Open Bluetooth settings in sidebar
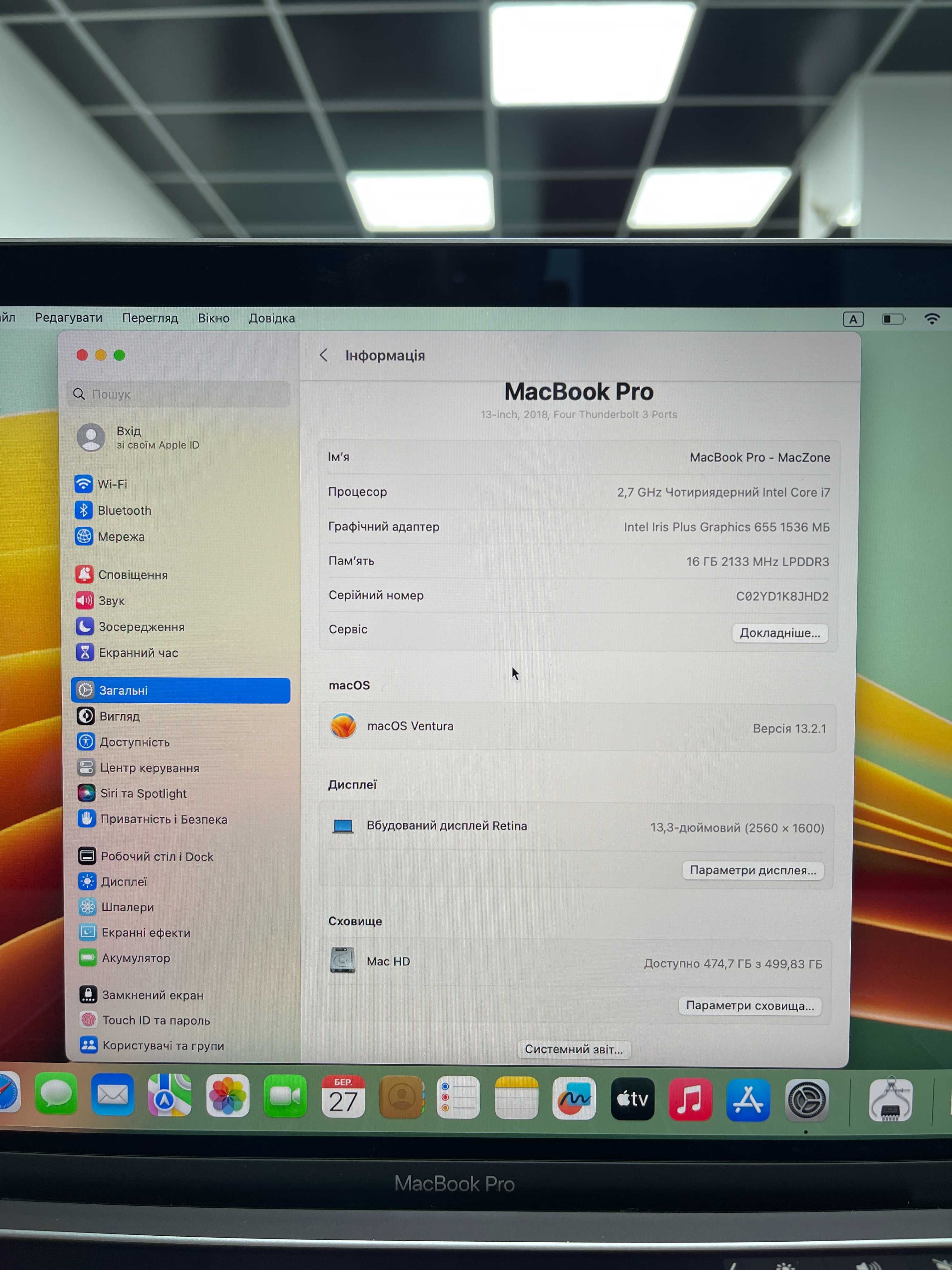 tap(113, 510)
